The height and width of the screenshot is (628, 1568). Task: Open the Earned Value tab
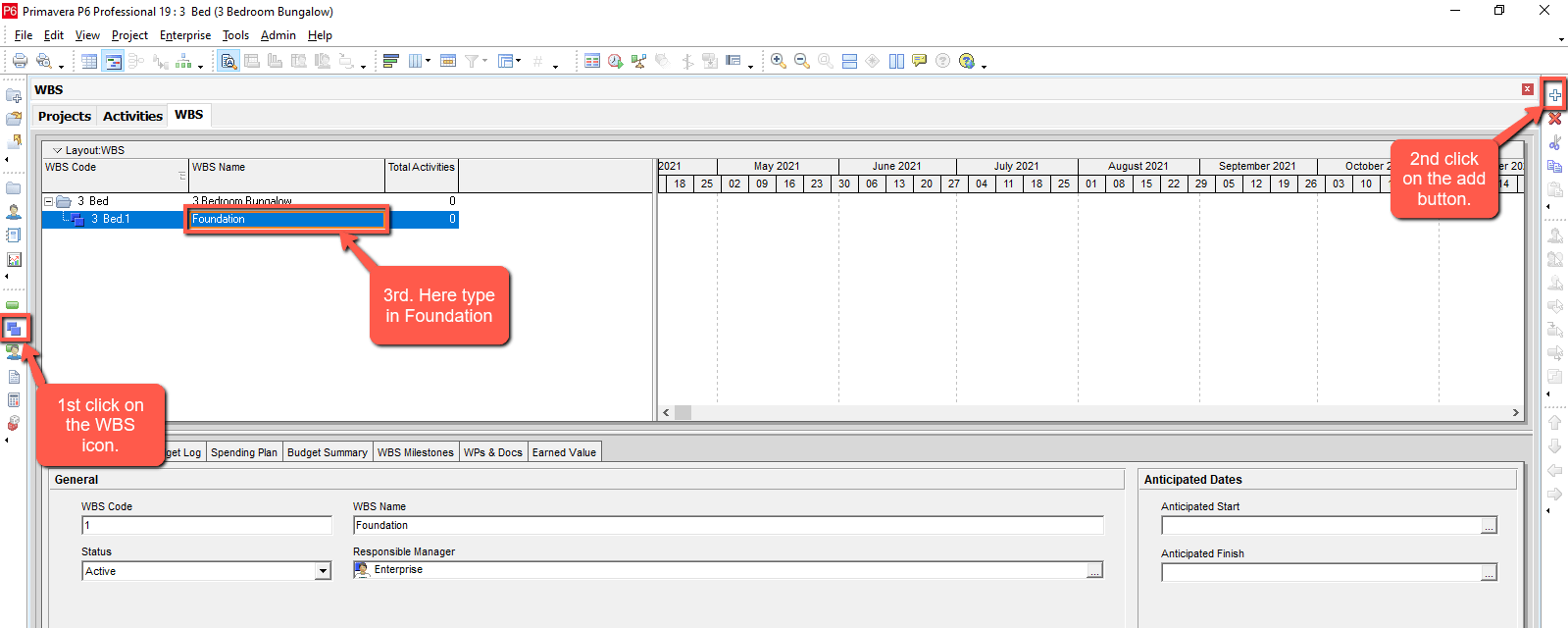pyautogui.click(x=564, y=452)
